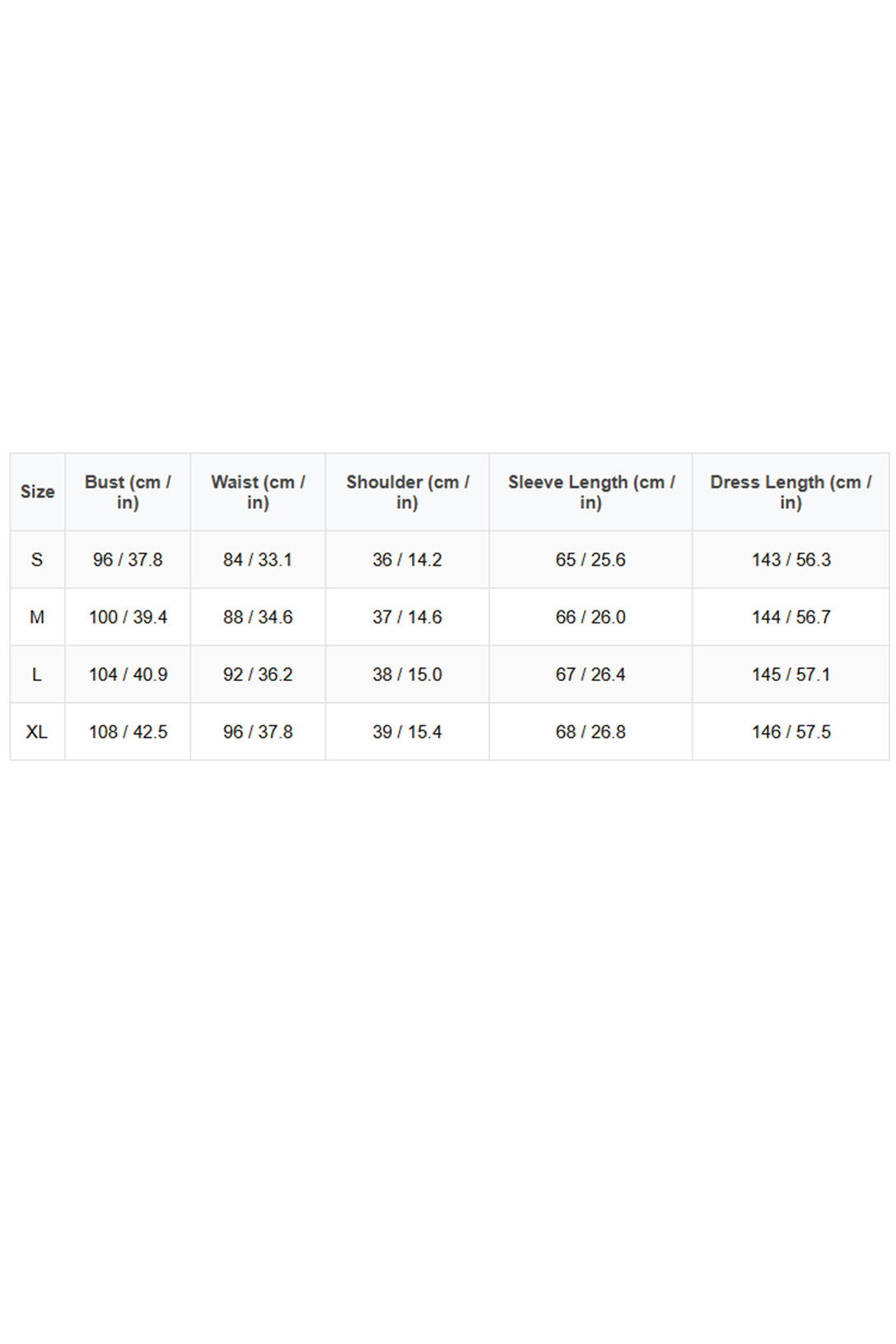Click the Bust (cm / in) header

pyautogui.click(x=128, y=492)
